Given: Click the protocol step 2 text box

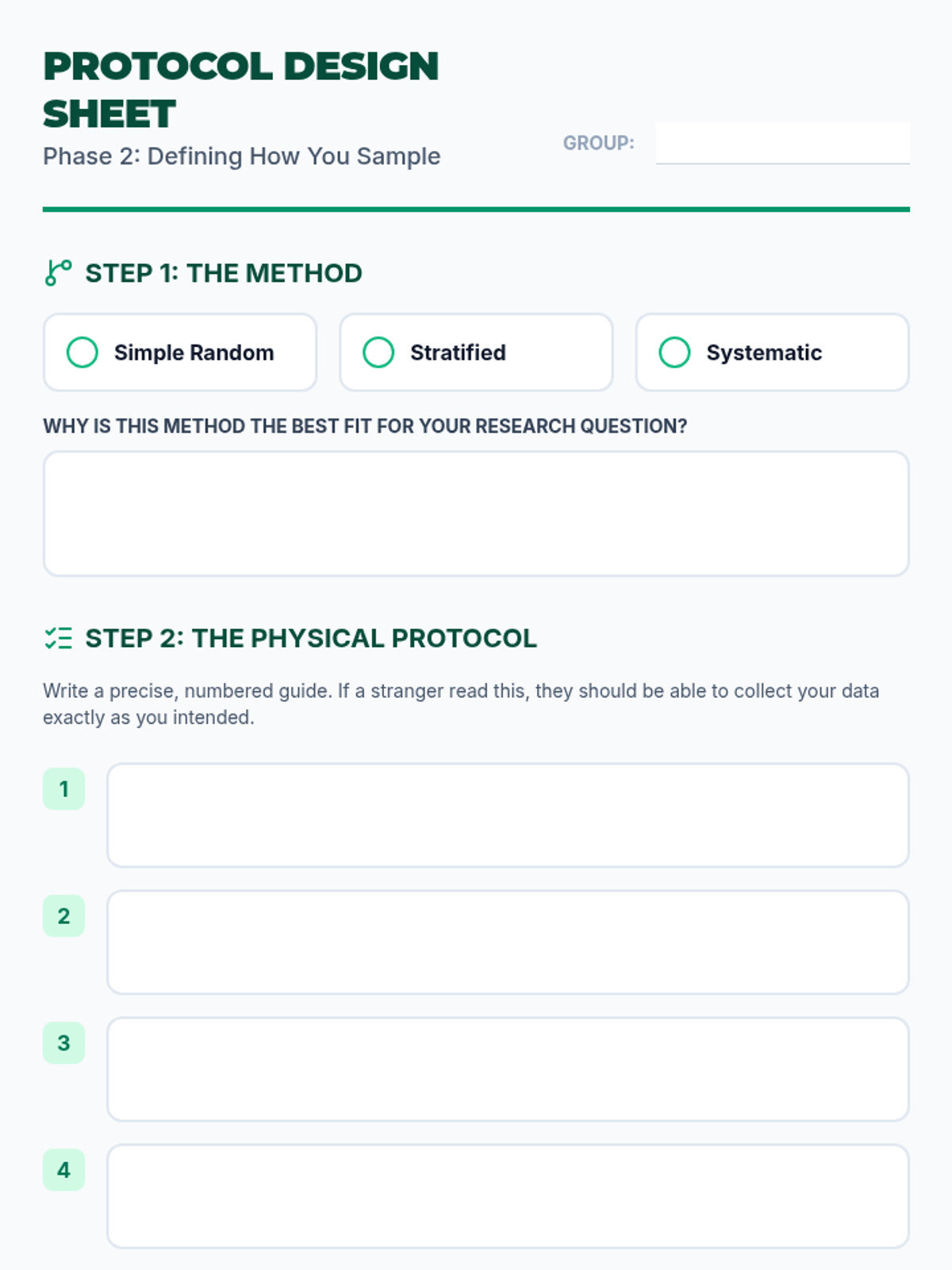Looking at the screenshot, I should pyautogui.click(x=508, y=942).
